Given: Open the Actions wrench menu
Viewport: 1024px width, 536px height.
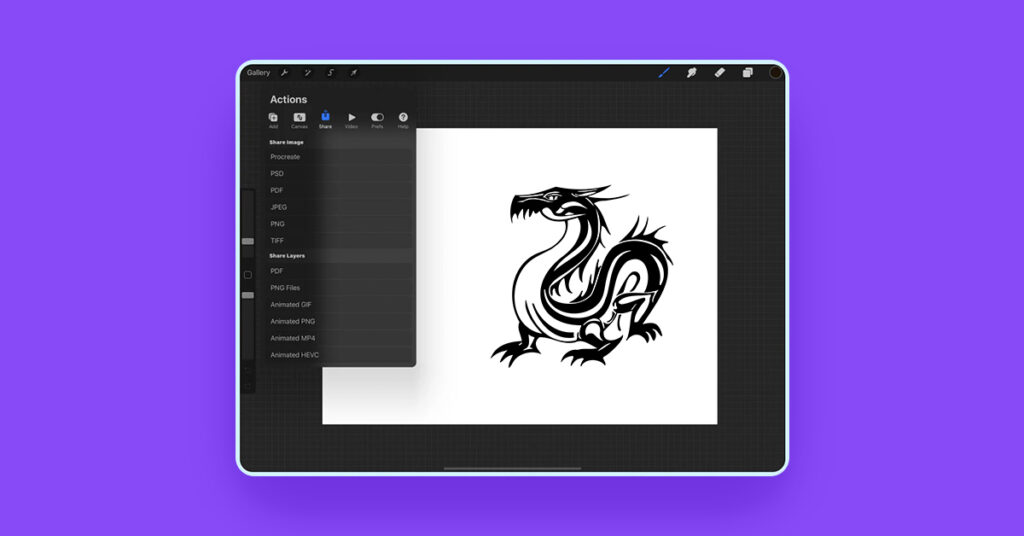Looking at the screenshot, I should point(284,73).
